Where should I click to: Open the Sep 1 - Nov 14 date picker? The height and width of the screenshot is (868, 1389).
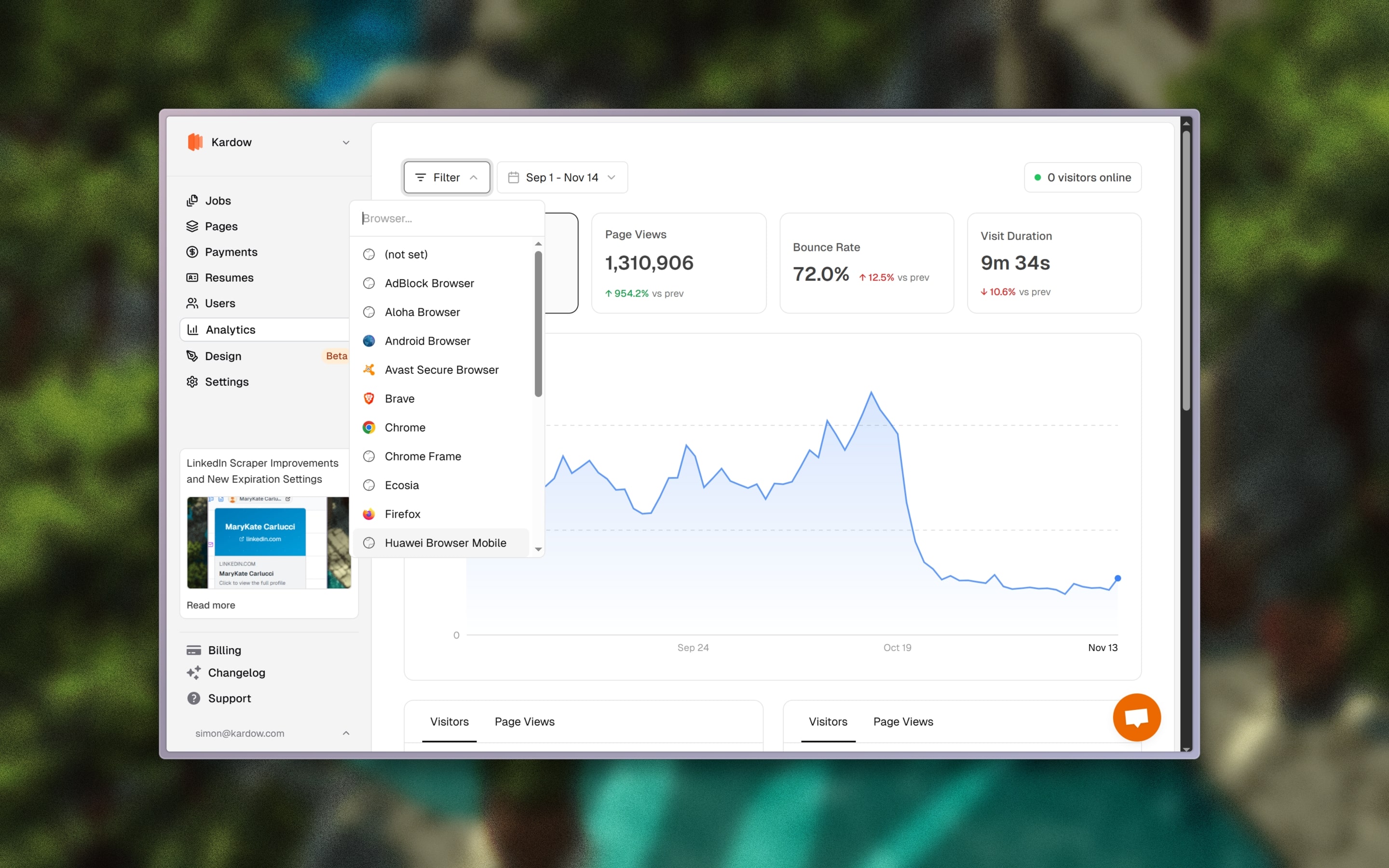[x=561, y=177]
